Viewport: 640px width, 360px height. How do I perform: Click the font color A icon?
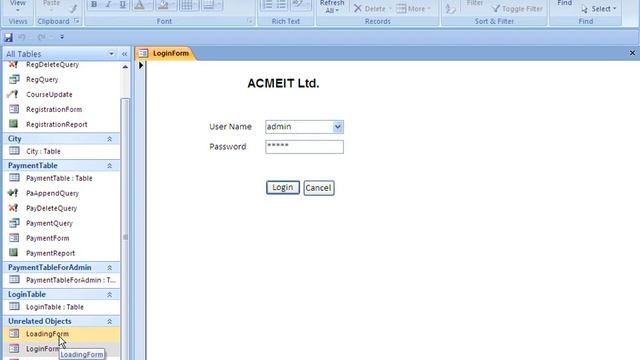[139, 5]
